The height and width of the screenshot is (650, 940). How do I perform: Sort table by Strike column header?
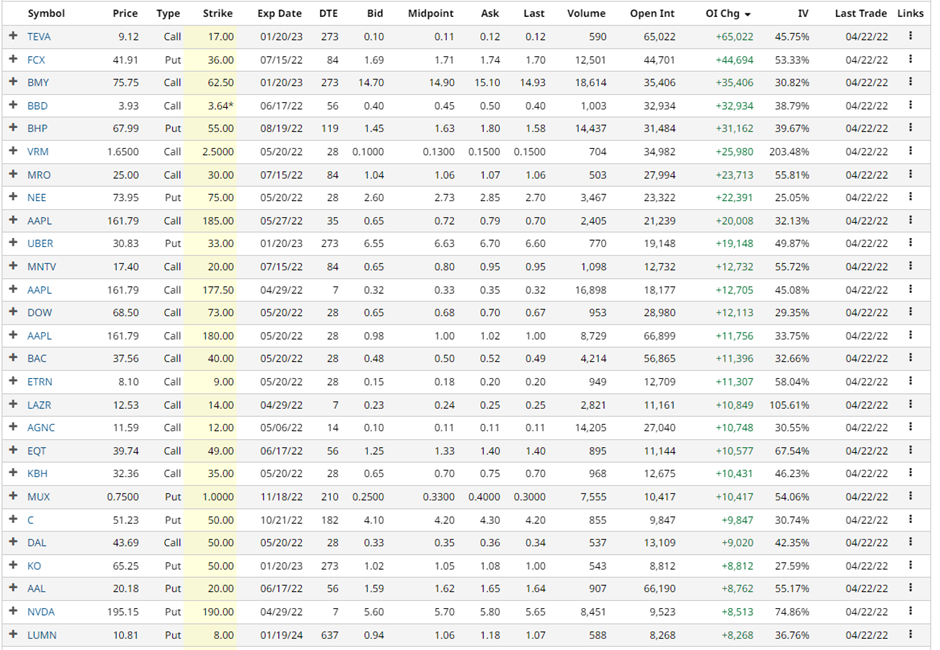point(218,13)
